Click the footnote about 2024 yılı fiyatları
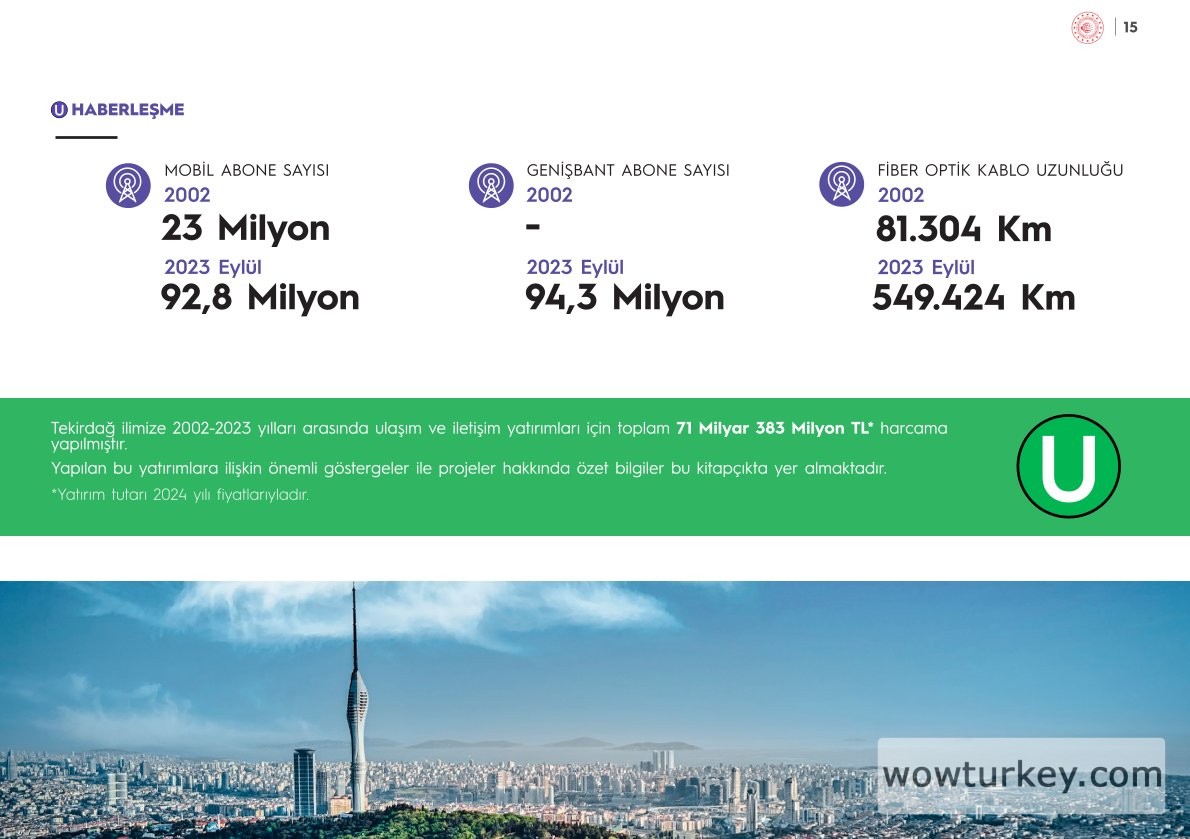 (180, 495)
